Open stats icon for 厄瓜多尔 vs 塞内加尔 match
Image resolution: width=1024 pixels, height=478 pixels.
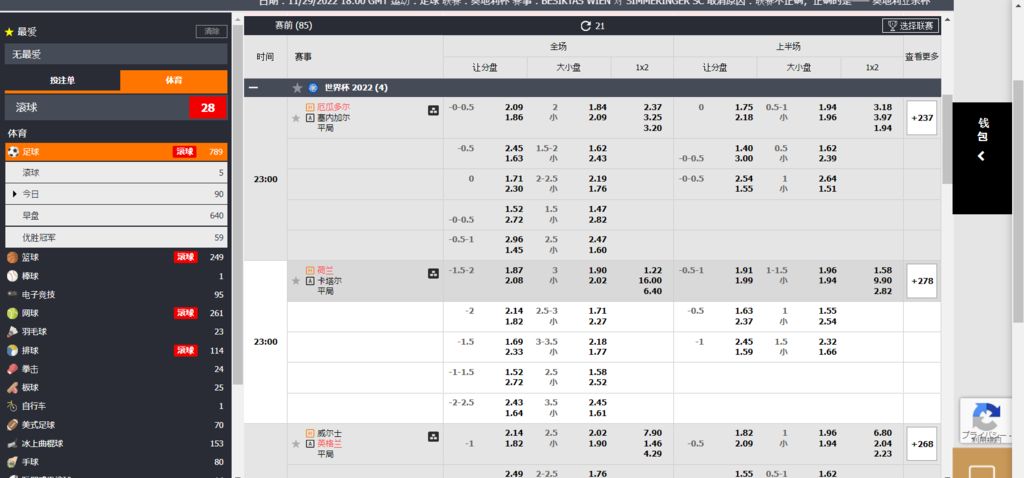[x=433, y=111]
